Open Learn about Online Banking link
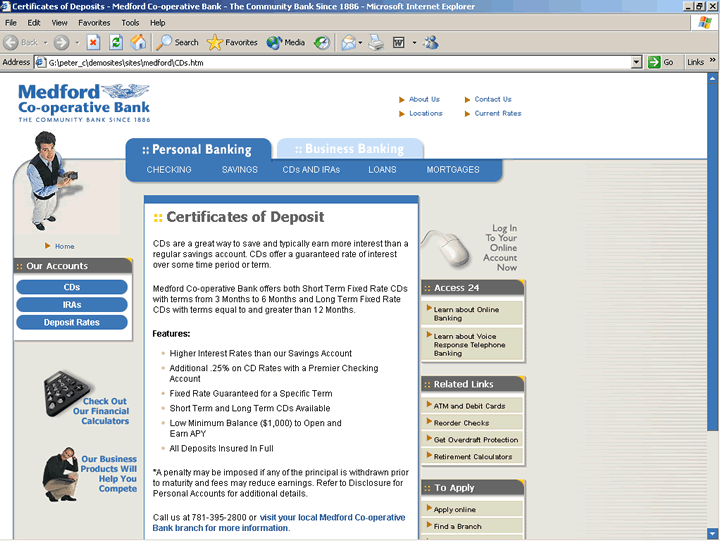 [x=466, y=314]
